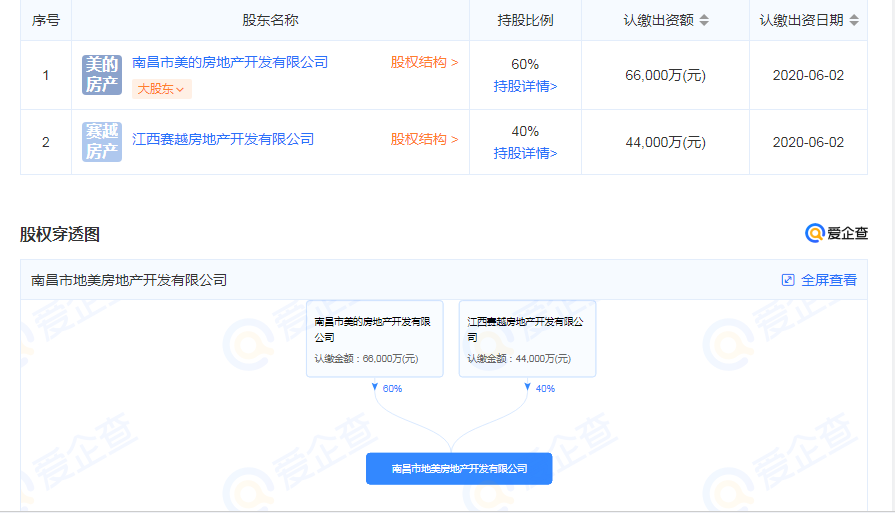The height and width of the screenshot is (513, 895).
Task: Open 持股详情 for the 60% shareholder
Action: coord(525,86)
